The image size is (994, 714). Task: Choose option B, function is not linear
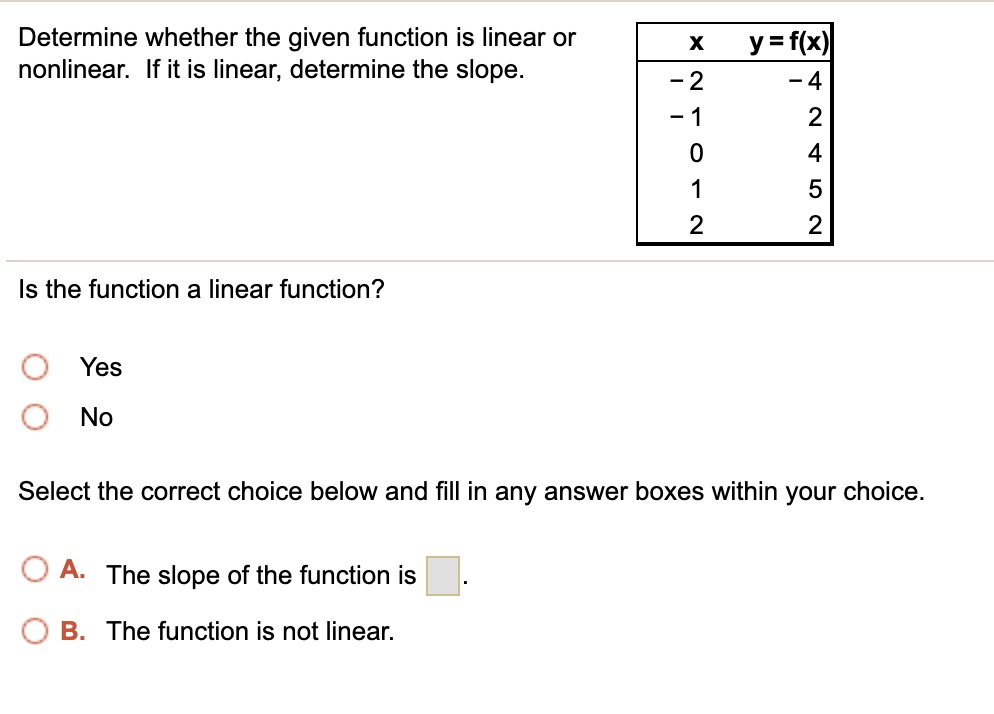point(36,631)
